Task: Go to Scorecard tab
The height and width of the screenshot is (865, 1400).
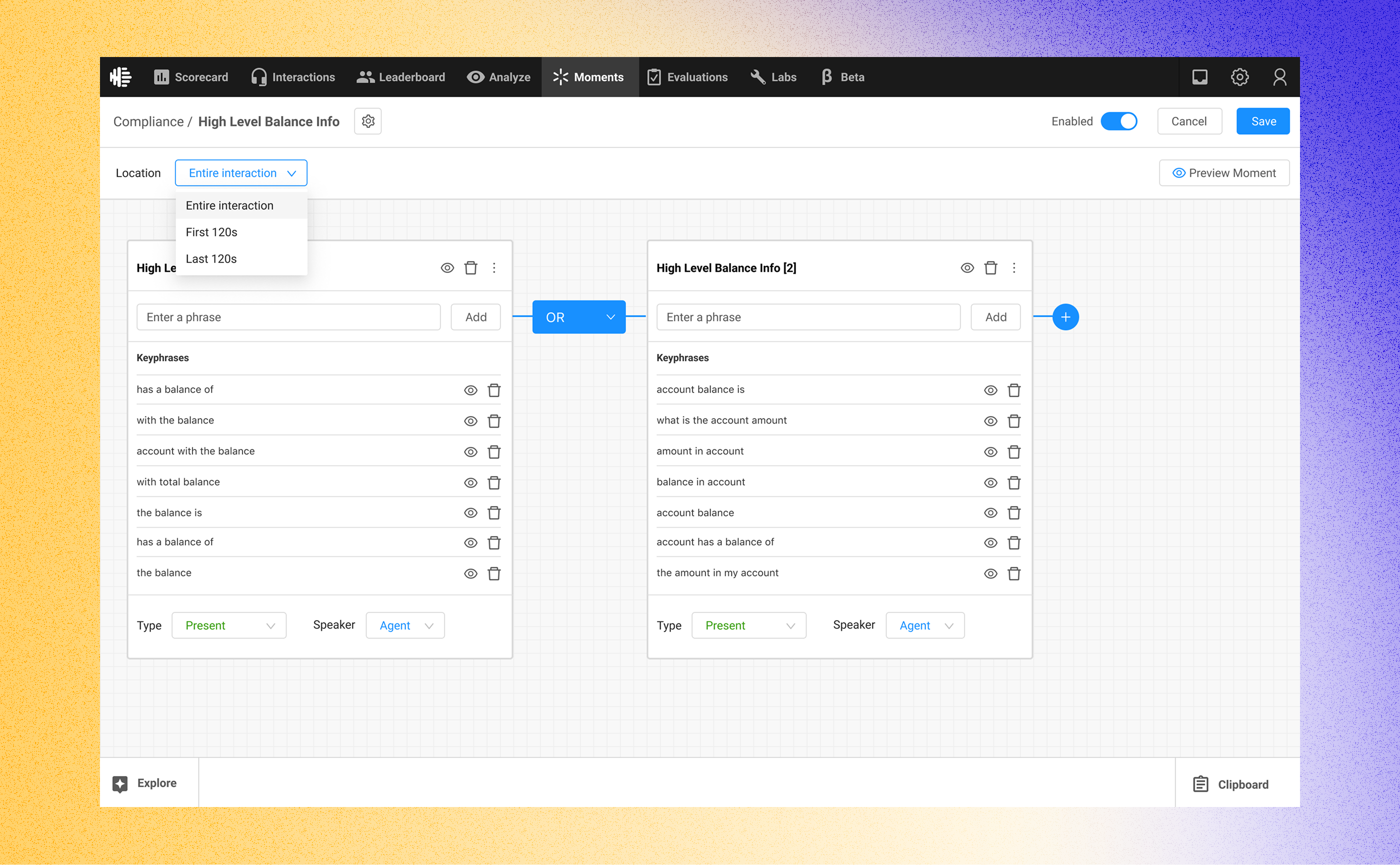Action: (x=191, y=76)
